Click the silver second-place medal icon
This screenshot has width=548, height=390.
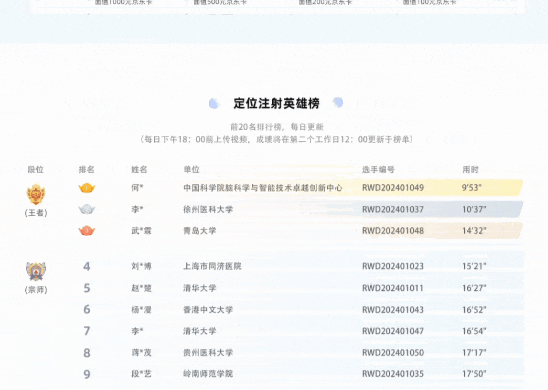point(87,209)
